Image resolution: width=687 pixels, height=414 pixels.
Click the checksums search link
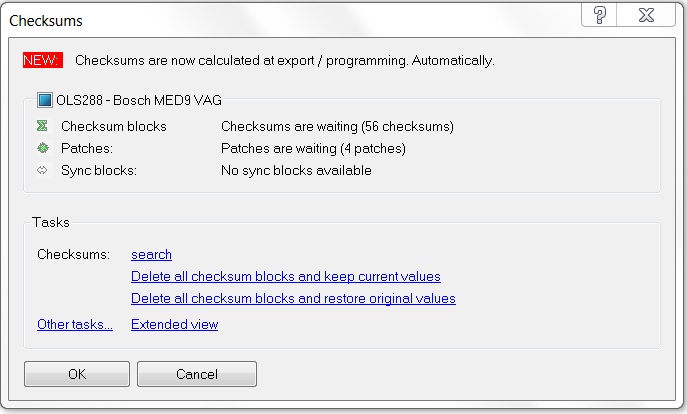click(151, 255)
